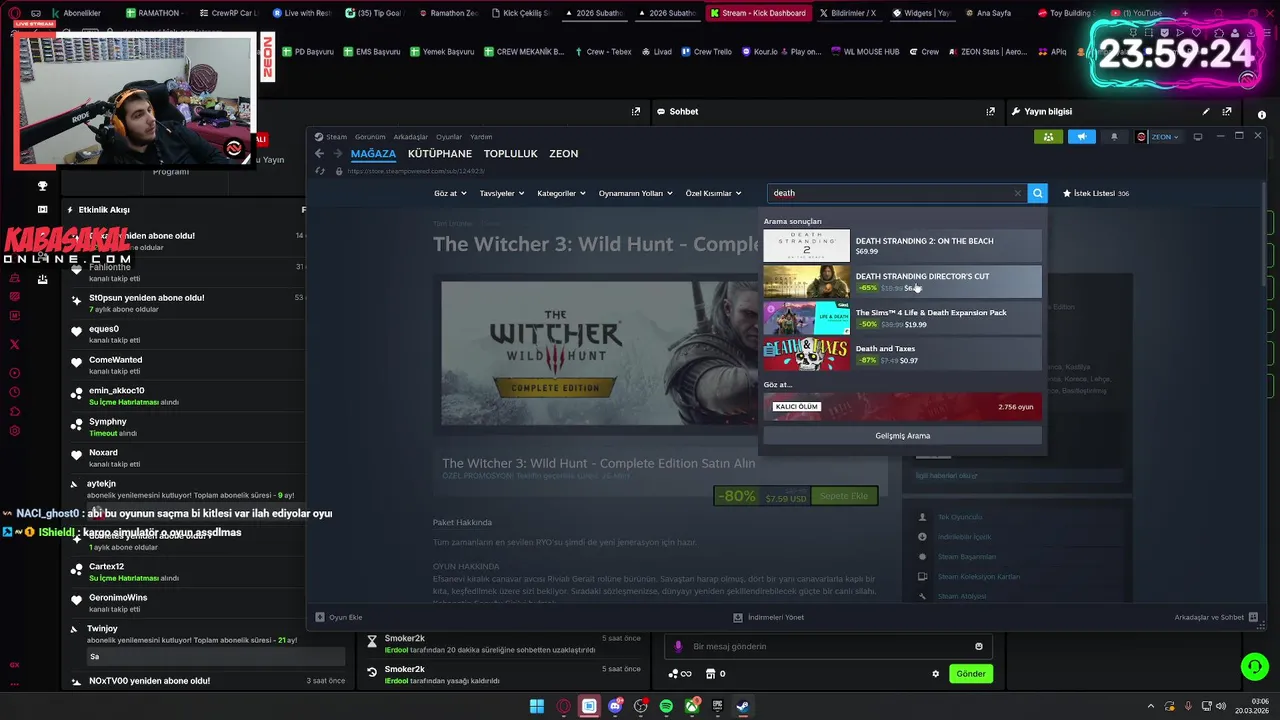This screenshot has width=1280, height=720.
Task: Open the Yardım menu
Action: [x=481, y=137]
